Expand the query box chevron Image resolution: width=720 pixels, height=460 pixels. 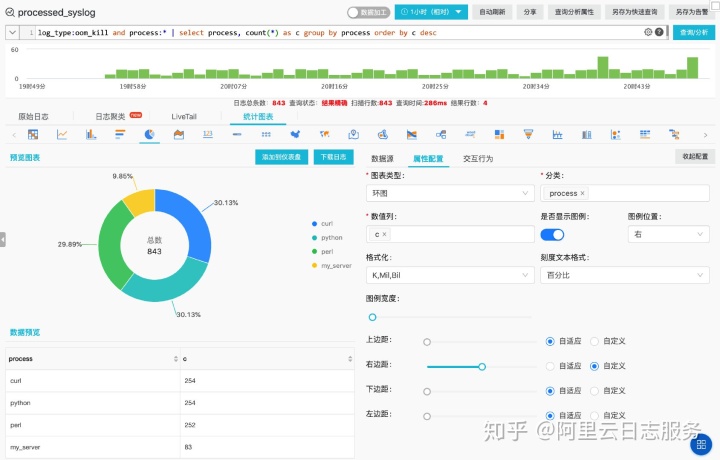(x=12, y=33)
